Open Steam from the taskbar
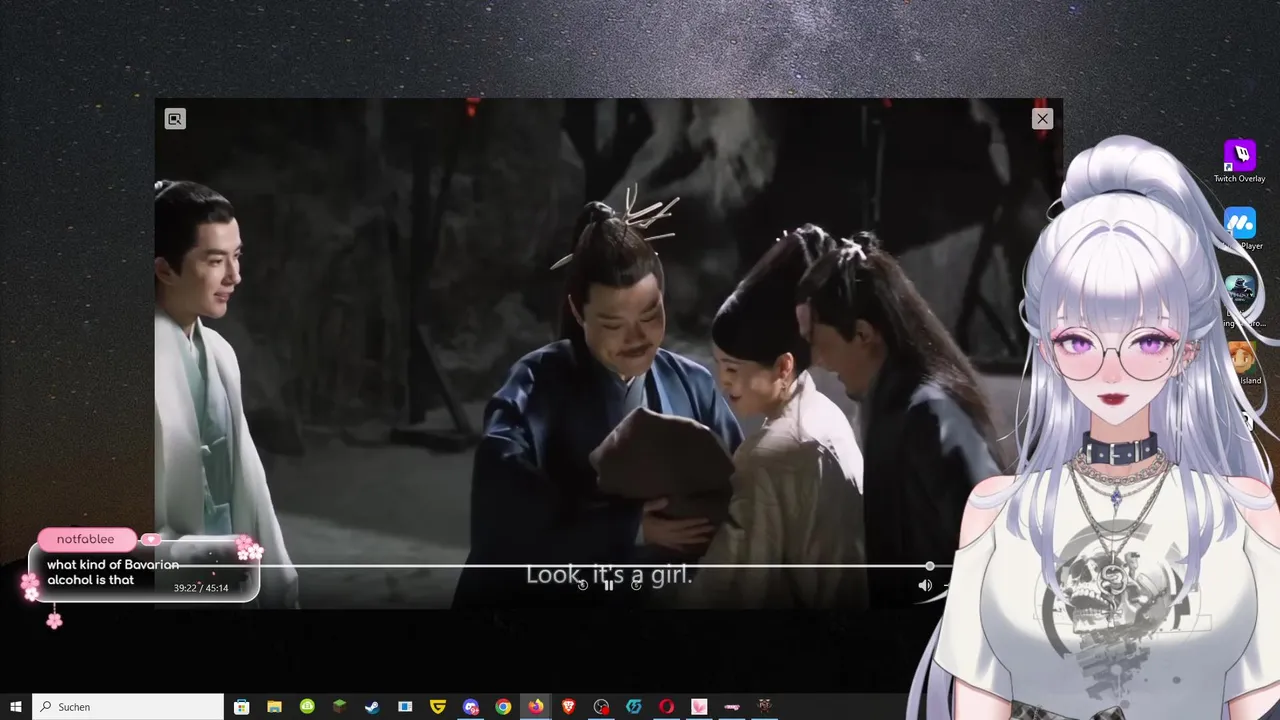 click(x=372, y=707)
